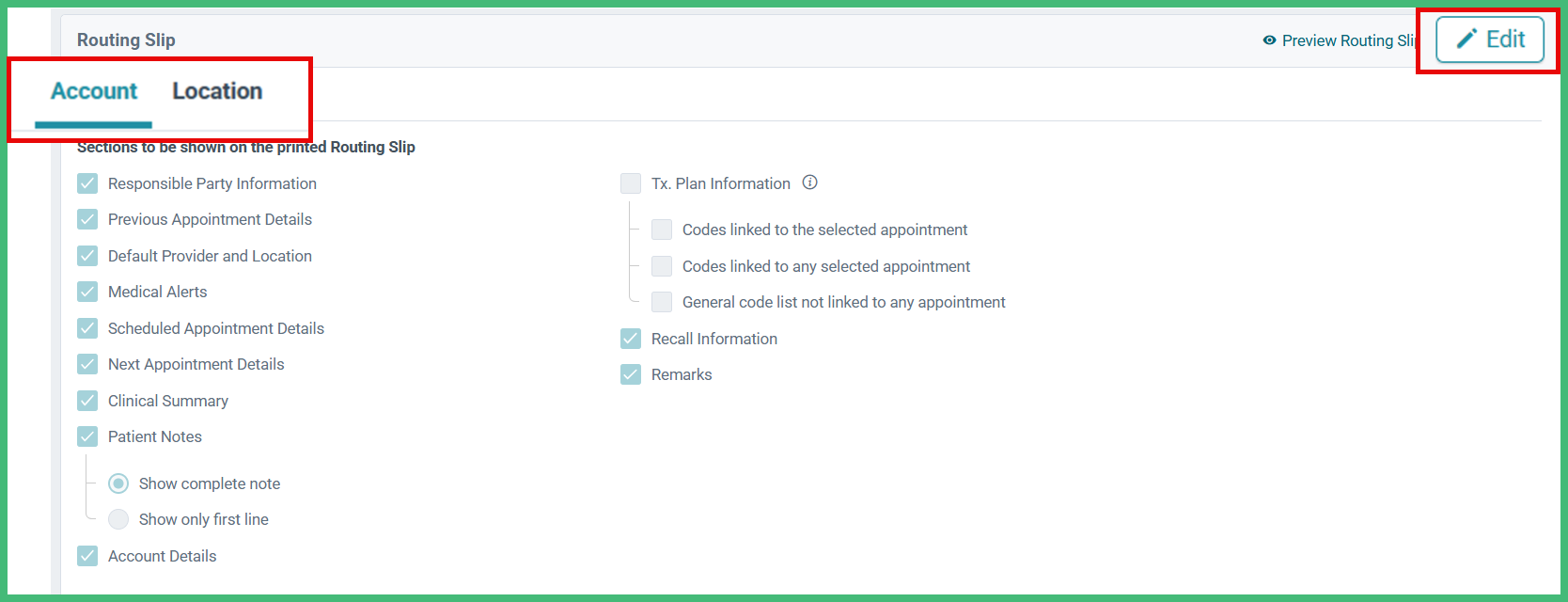The width and height of the screenshot is (1568, 602).
Task: Check codes linked to the selected appointment
Action: 661,229
